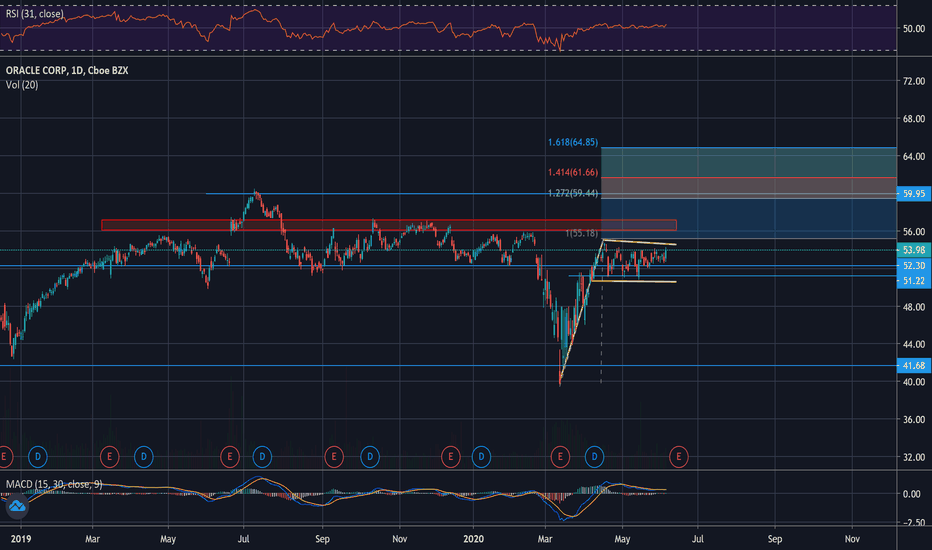Click the 2019 label on time axis

click(x=21, y=539)
